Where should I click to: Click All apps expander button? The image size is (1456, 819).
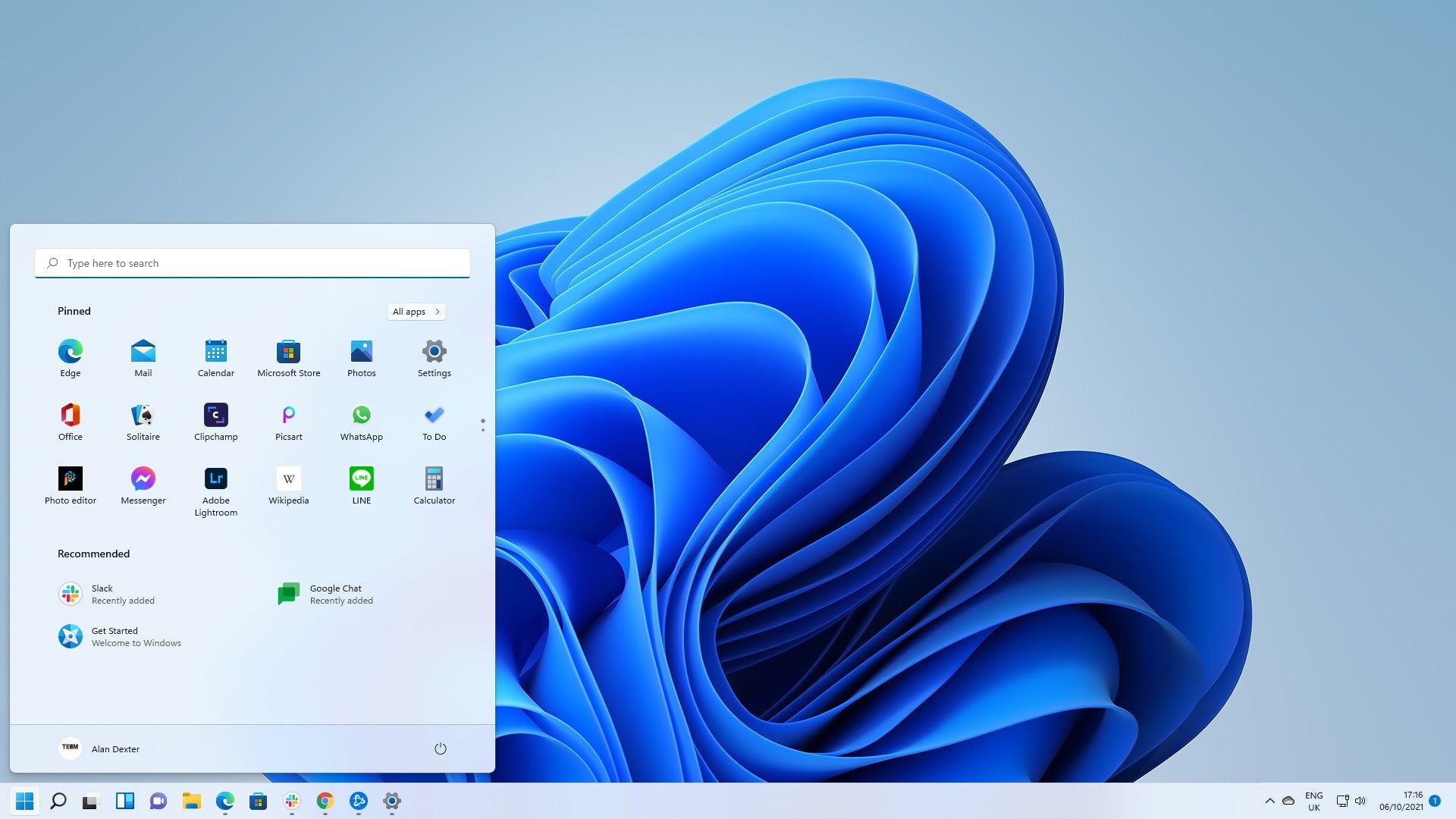coord(416,311)
